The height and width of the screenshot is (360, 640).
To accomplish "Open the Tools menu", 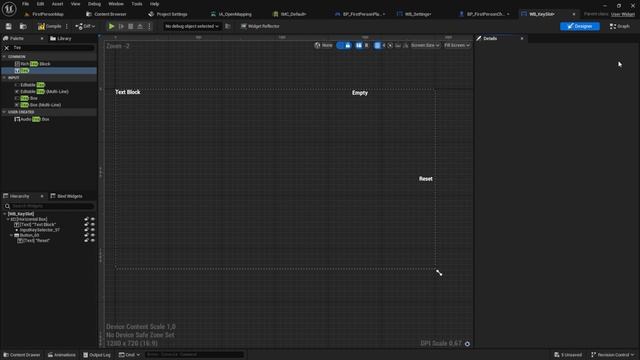I will coord(137,4).
